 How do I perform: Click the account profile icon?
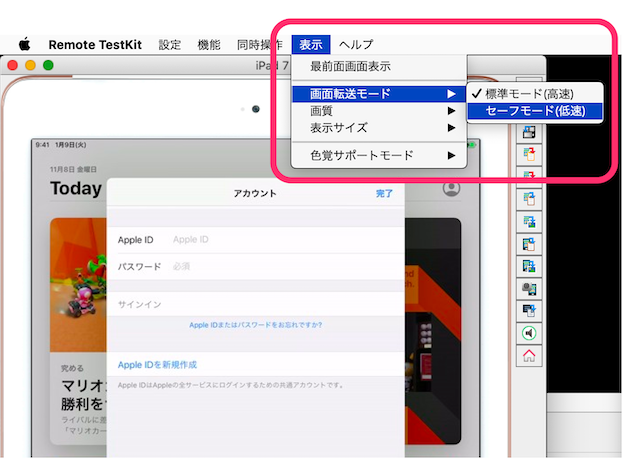coord(451,188)
